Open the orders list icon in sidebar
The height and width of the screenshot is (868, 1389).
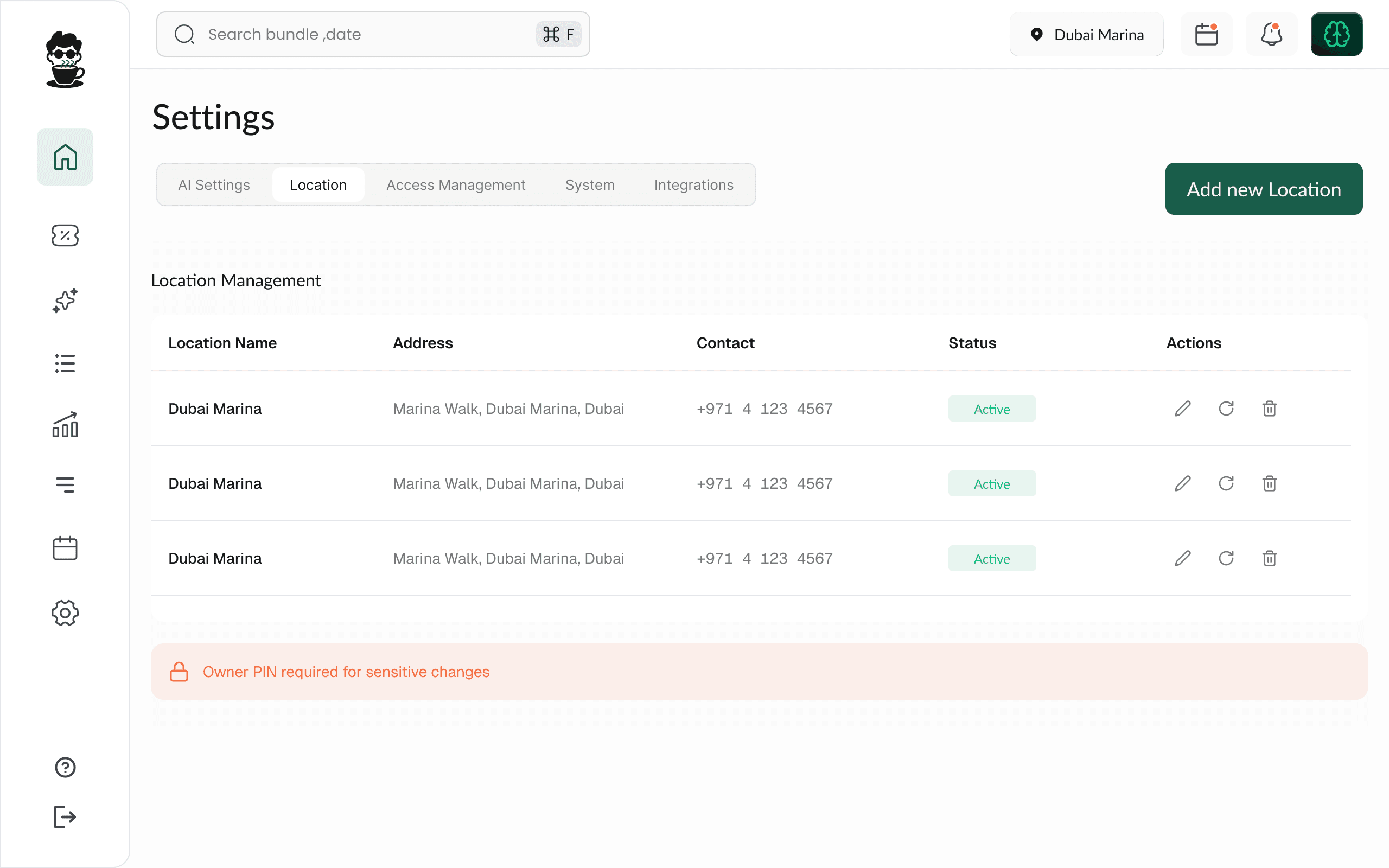65,363
